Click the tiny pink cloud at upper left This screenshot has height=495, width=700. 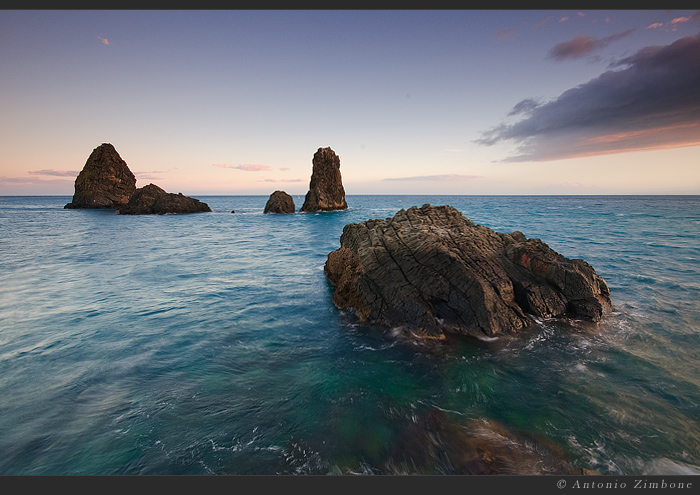tap(104, 41)
